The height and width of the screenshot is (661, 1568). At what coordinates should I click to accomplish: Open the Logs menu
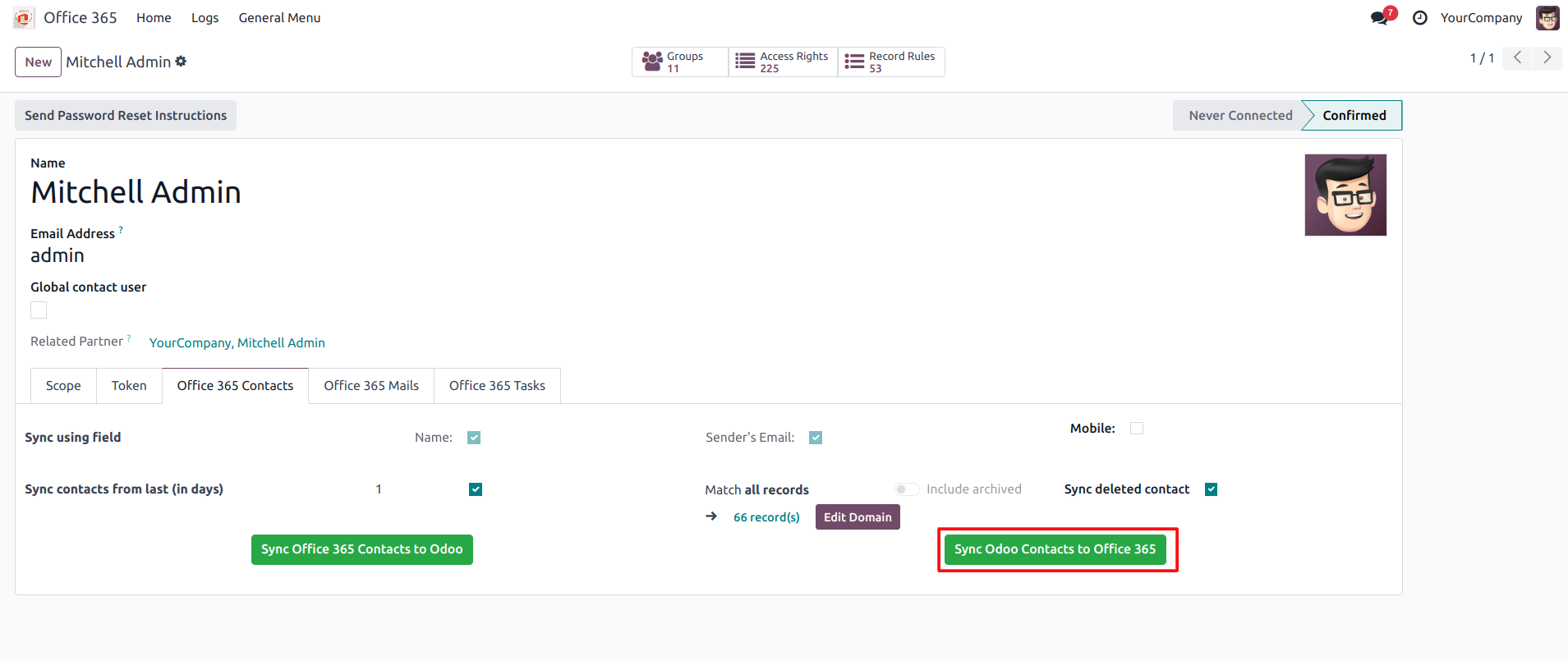coord(205,18)
